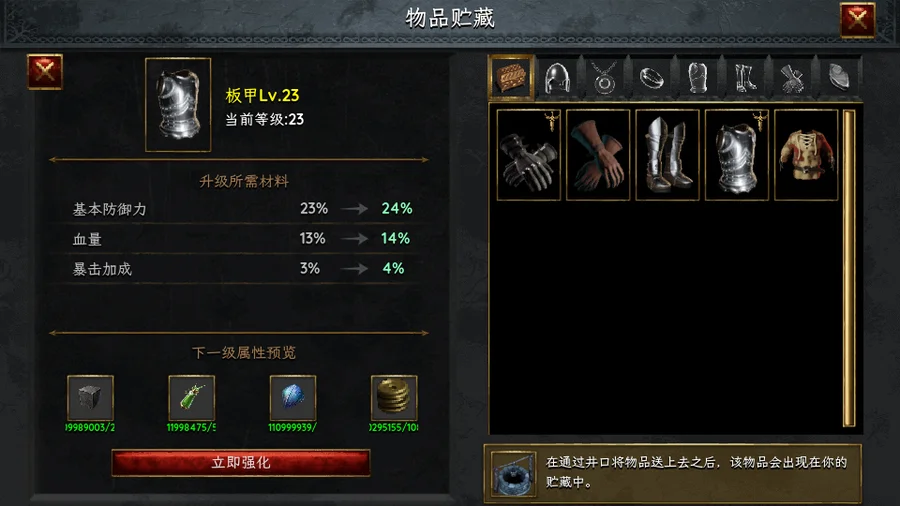Click the green potion material icon
The image size is (900, 506).
tap(192, 398)
